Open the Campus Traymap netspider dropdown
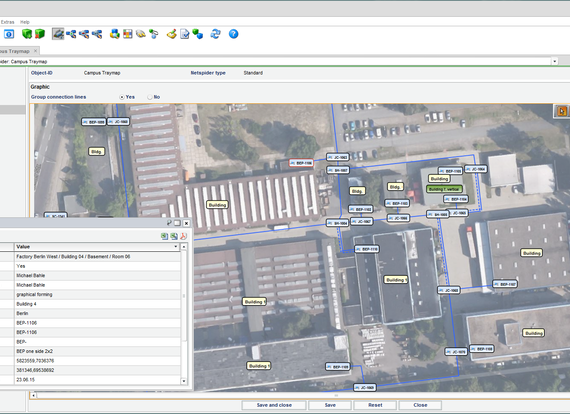Viewport: 570px width, 414px height. coord(555,61)
